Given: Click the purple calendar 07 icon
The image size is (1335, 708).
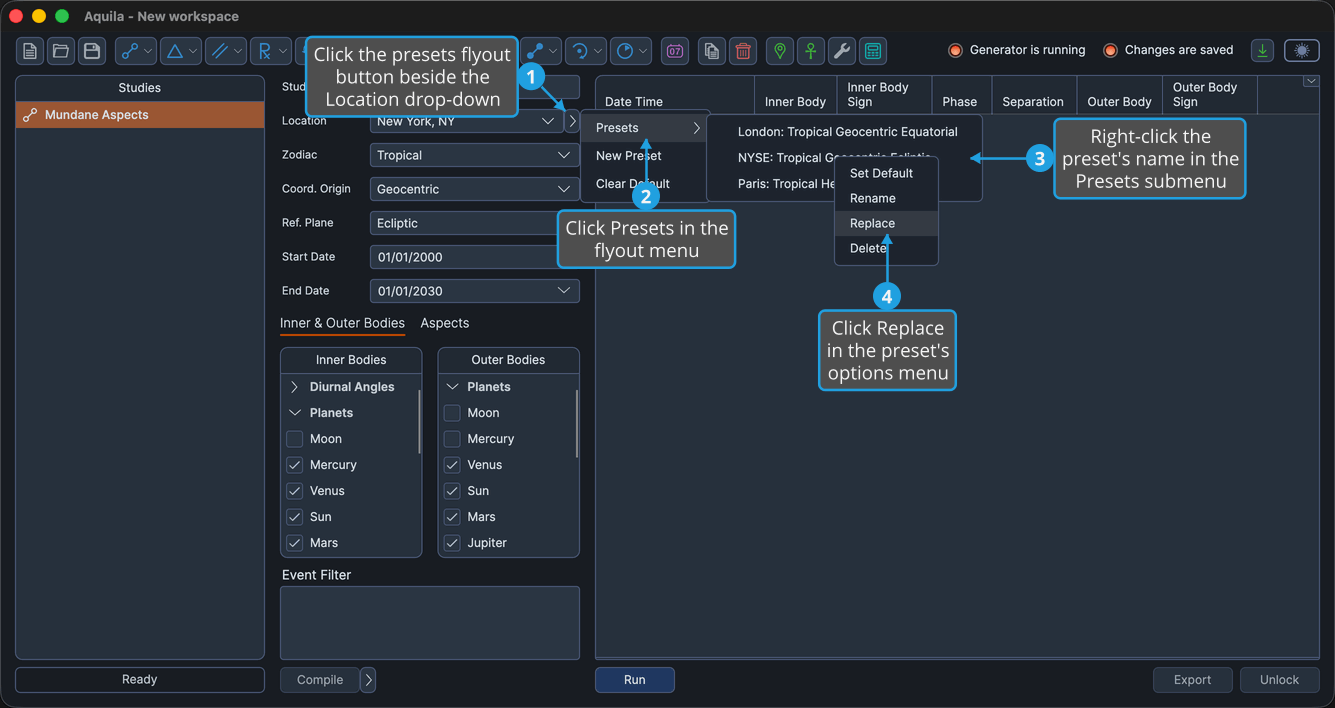Looking at the screenshot, I should [675, 51].
